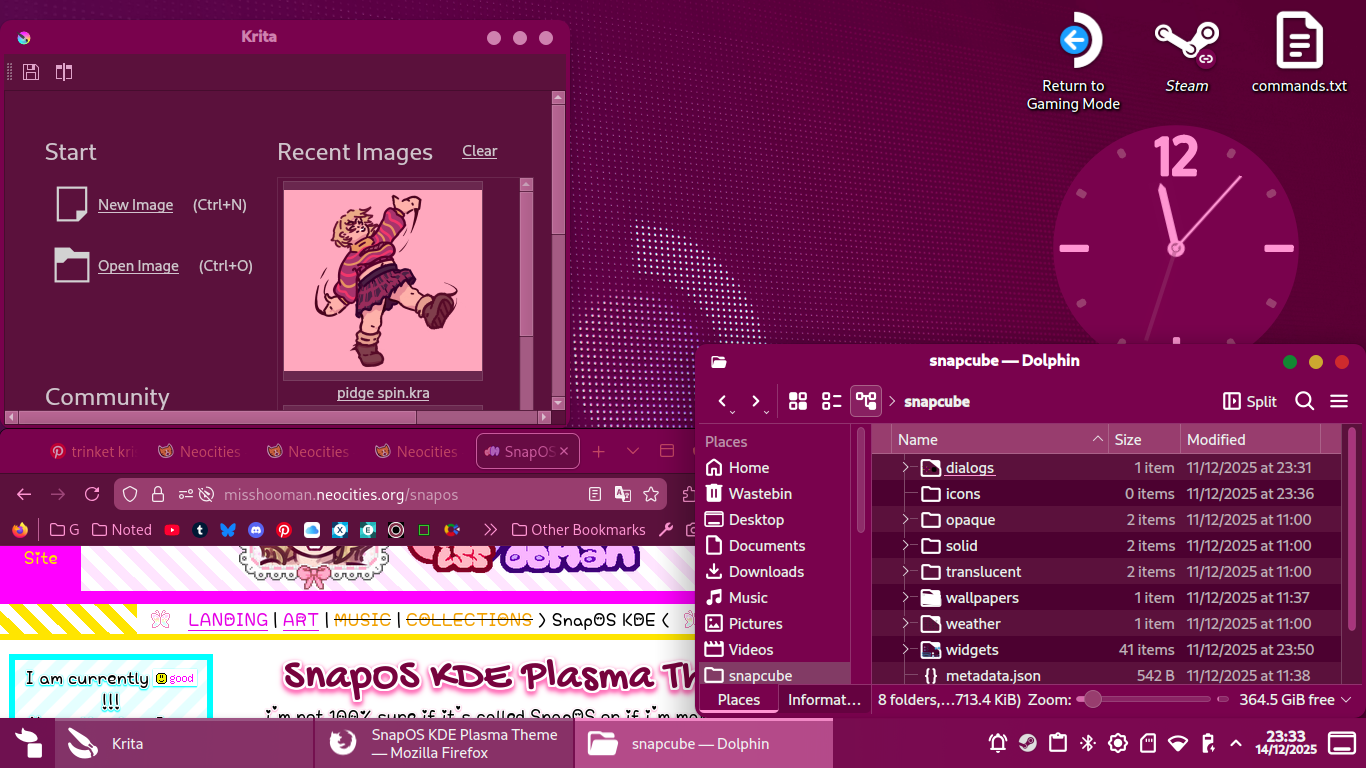The height and width of the screenshot is (768, 1366).
Task: Click the Krita save document icon
Action: pos(31,72)
